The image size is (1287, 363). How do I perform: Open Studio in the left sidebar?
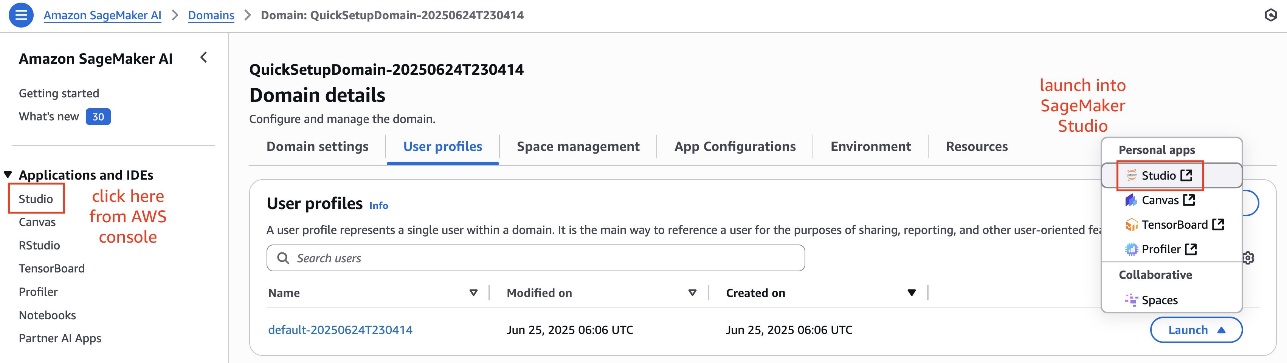tap(36, 199)
